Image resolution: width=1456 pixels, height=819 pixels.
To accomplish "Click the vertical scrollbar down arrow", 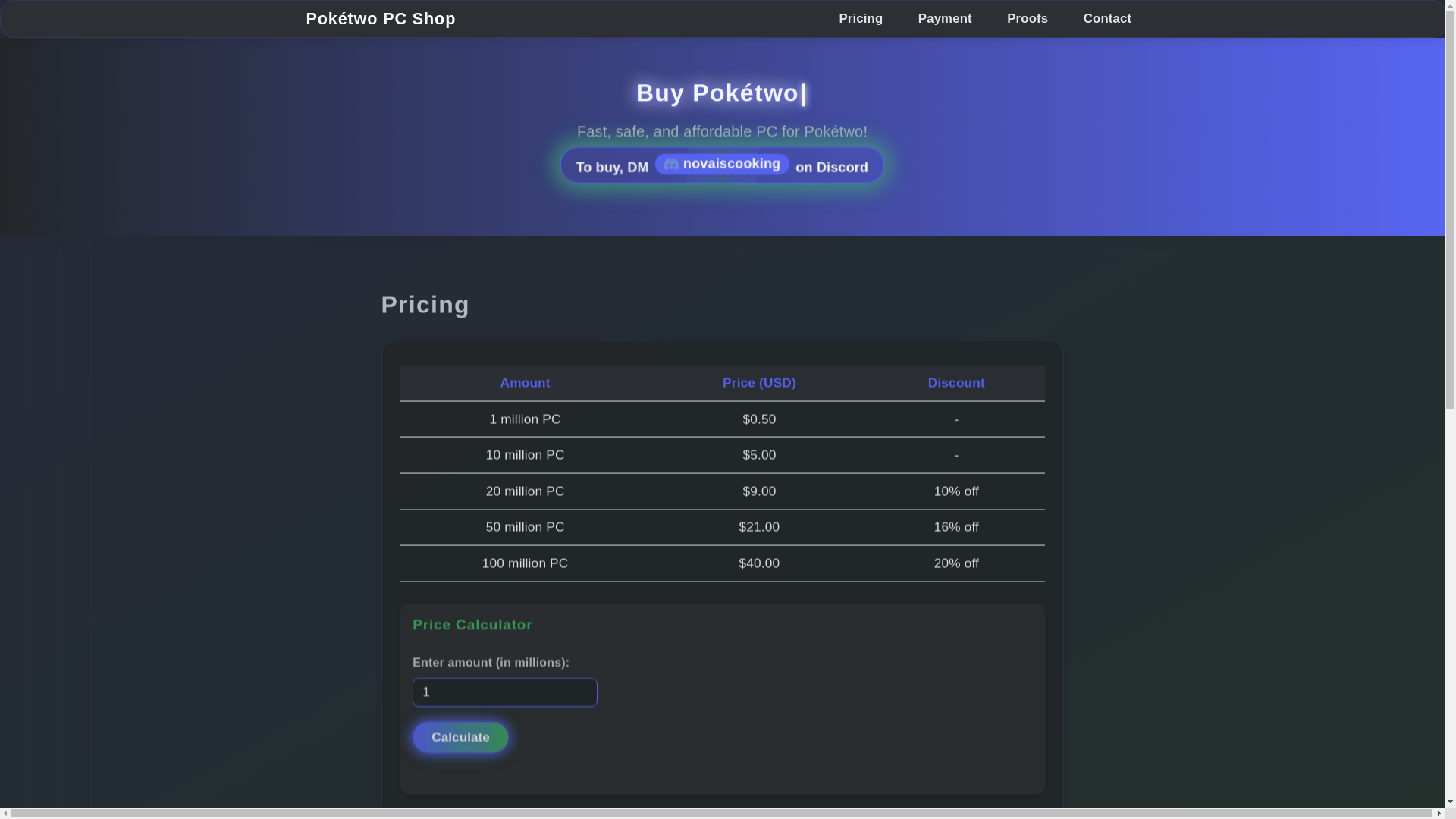I will 1450,802.
